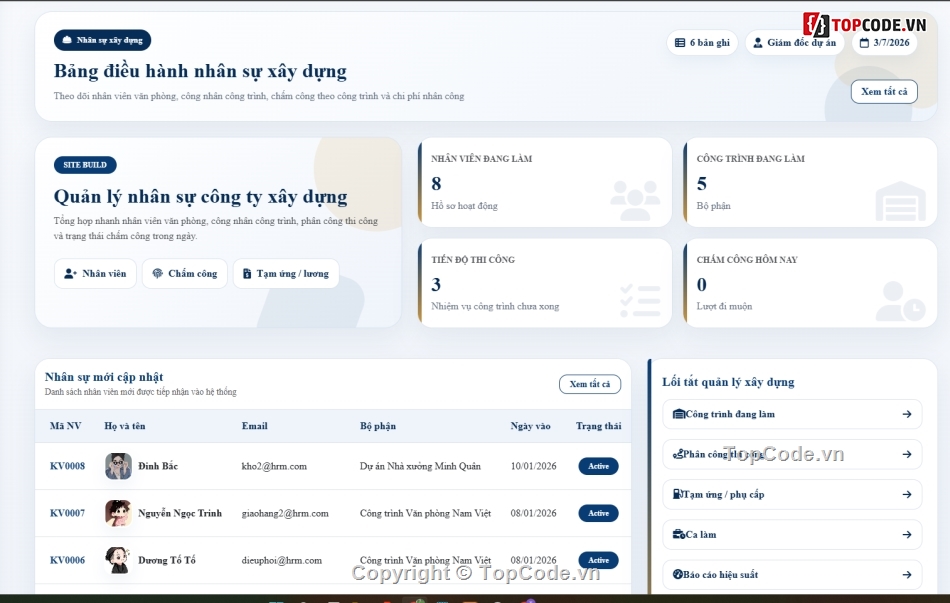Click the people group icon in Nhân viên đang làm card

(x=634, y=199)
